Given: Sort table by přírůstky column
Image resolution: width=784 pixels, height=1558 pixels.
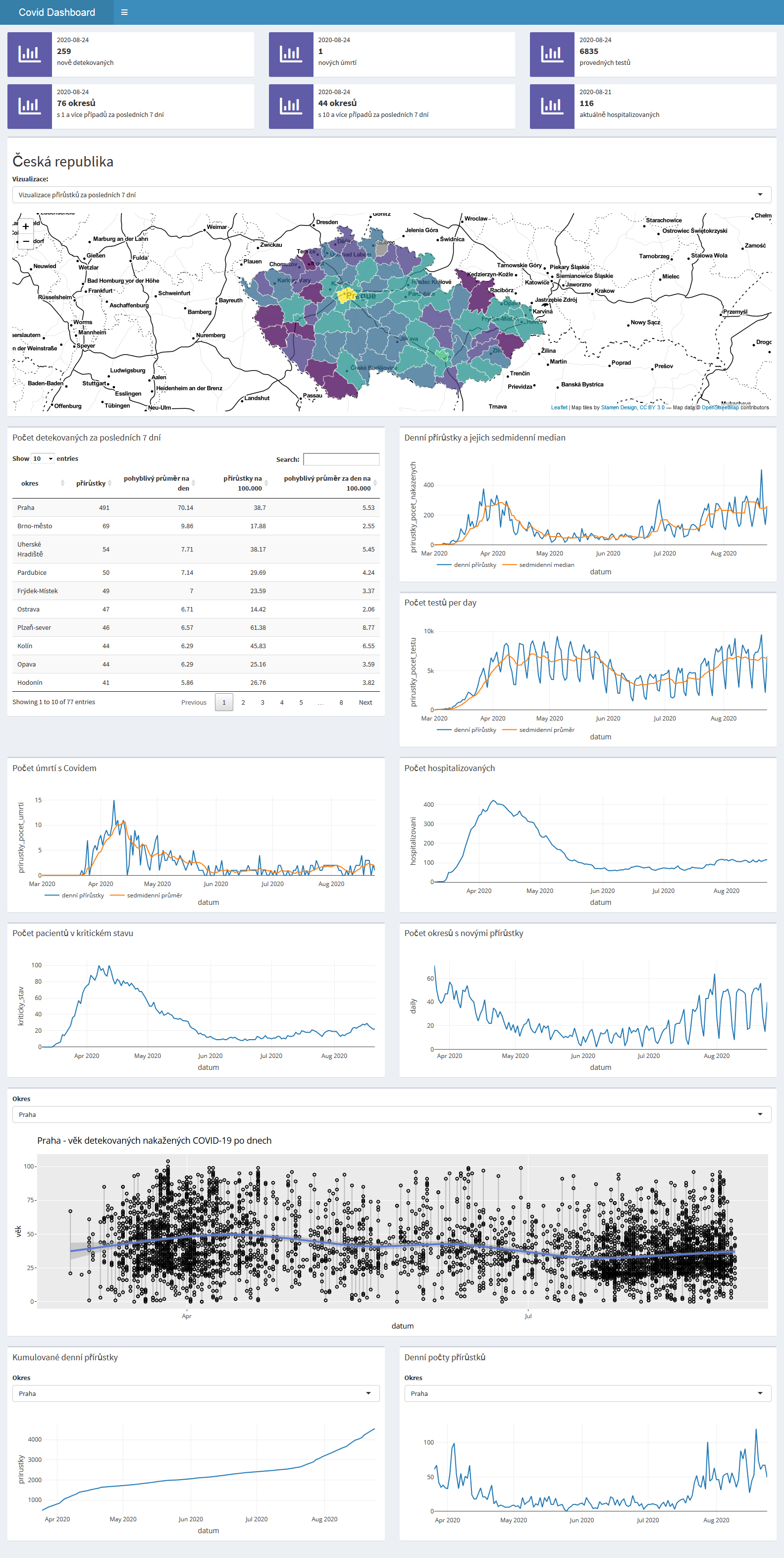Looking at the screenshot, I should coord(94,483).
